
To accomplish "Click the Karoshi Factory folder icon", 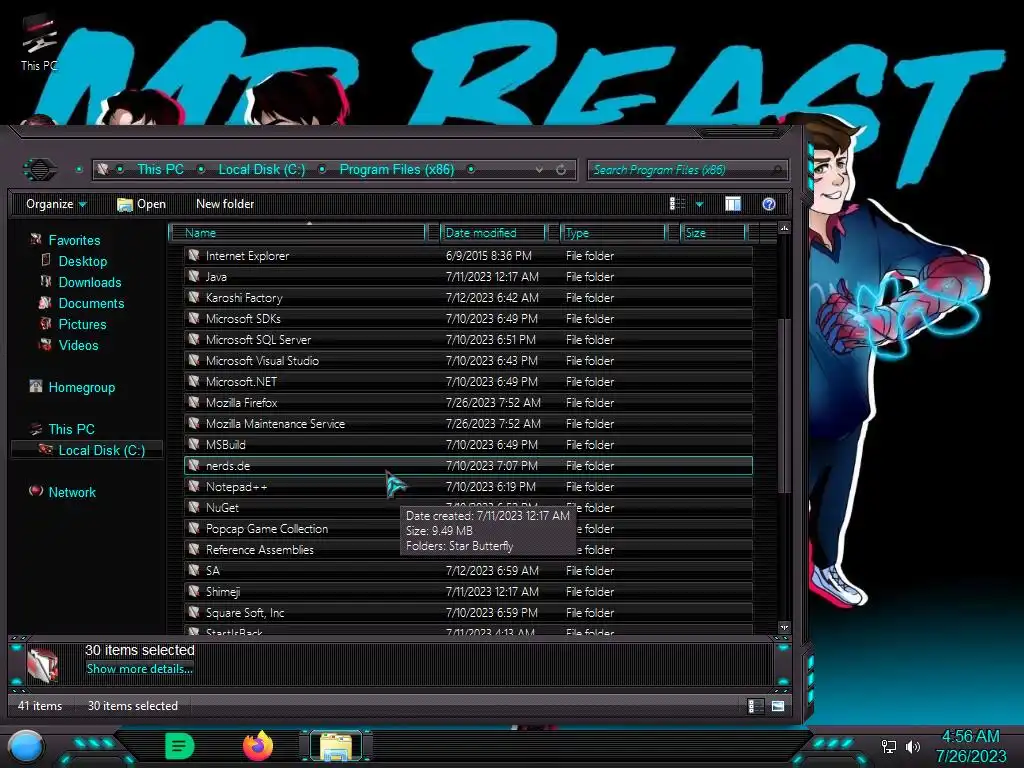I will click(x=194, y=297).
